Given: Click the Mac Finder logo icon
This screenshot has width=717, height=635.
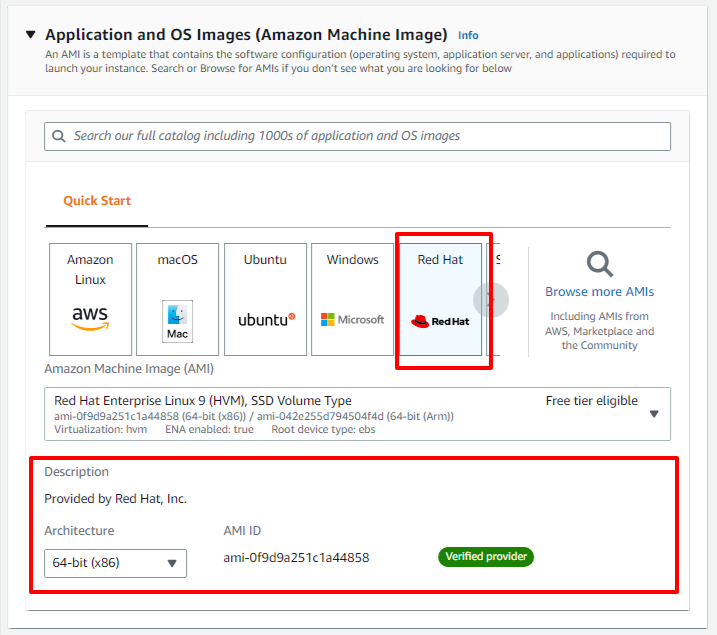Looking at the screenshot, I should (177, 321).
